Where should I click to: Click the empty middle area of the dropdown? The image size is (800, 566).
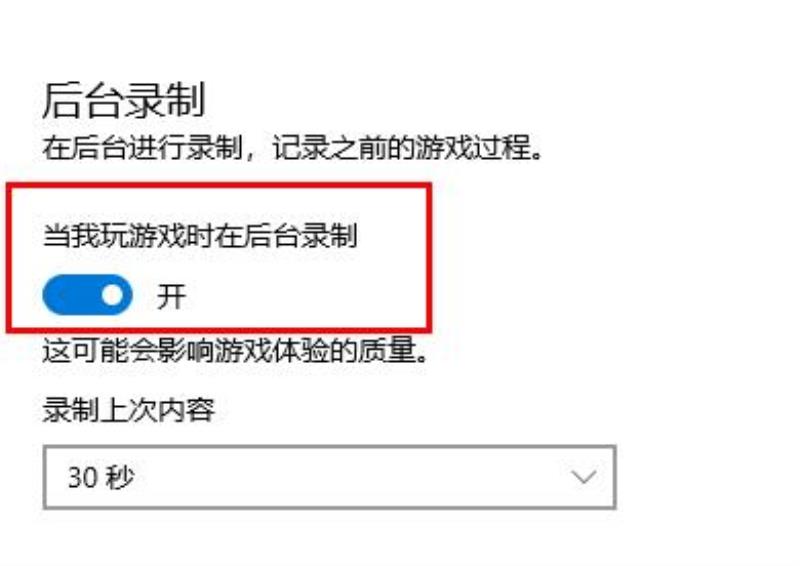352,477
